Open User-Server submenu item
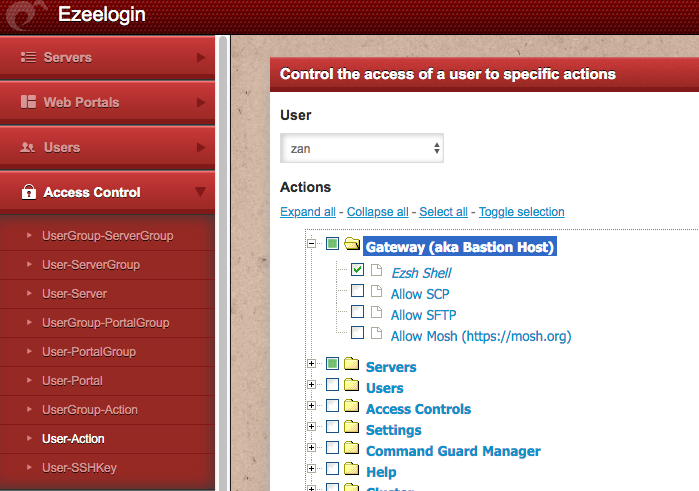This screenshot has height=491, width=699. click(x=107, y=293)
